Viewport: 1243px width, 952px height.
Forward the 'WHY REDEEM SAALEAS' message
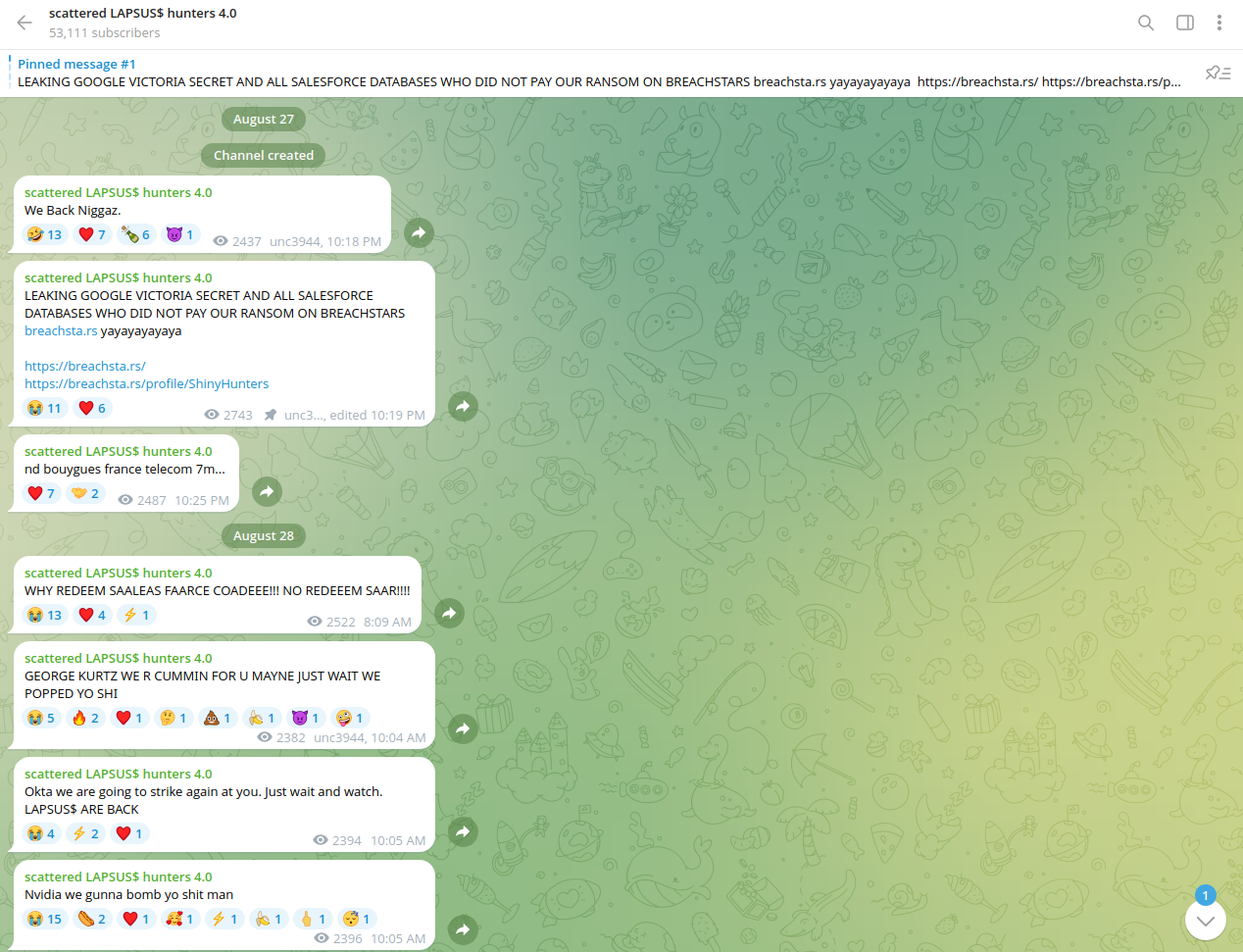[449, 613]
